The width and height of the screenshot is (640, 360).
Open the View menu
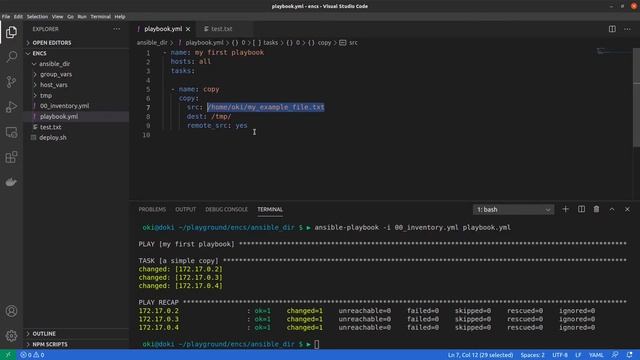pos(57,17)
